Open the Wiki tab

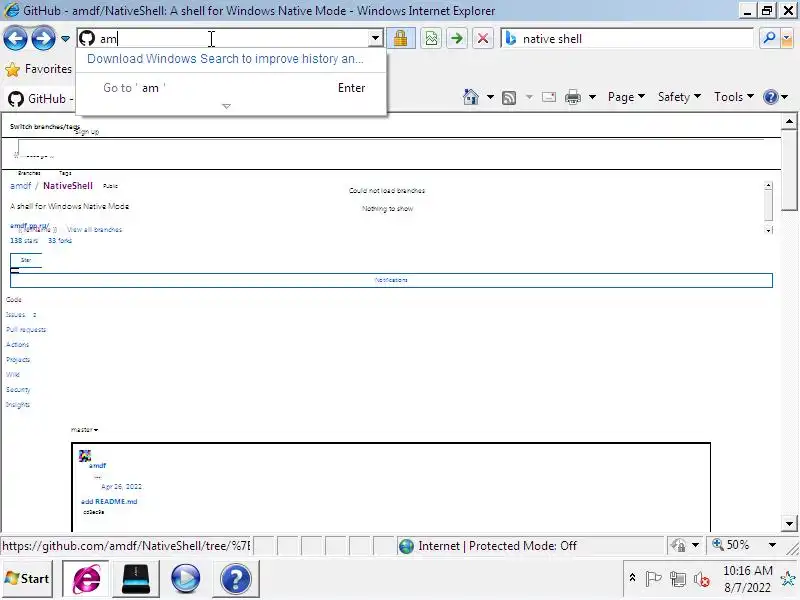click(x=13, y=374)
